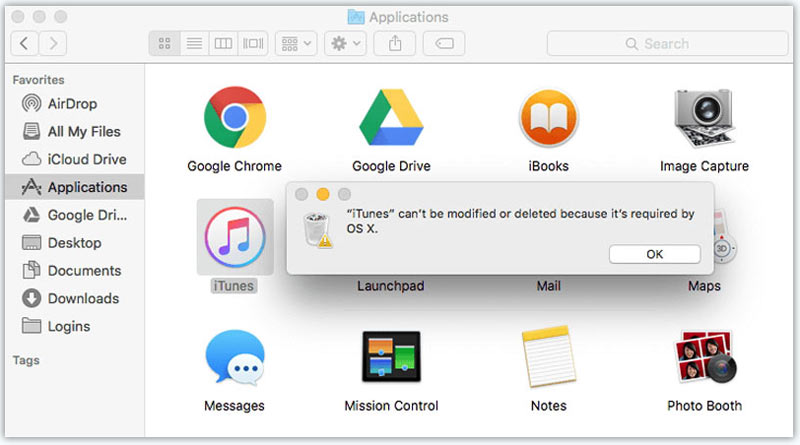
Task: Minimize the iTunes warning dialog
Action: point(323,194)
